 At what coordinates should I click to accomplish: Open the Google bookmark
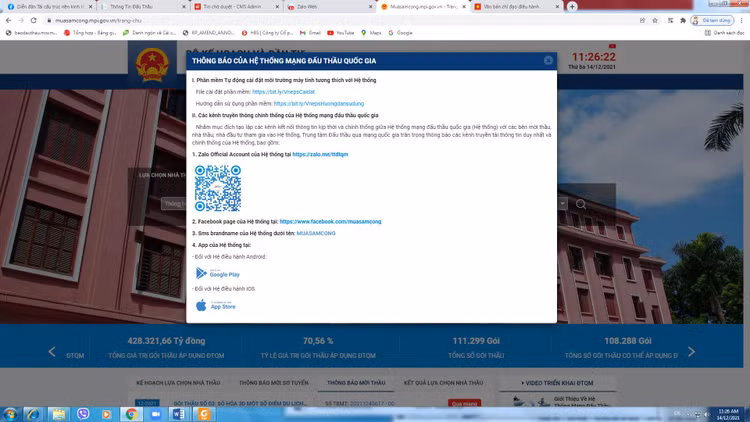coord(400,33)
